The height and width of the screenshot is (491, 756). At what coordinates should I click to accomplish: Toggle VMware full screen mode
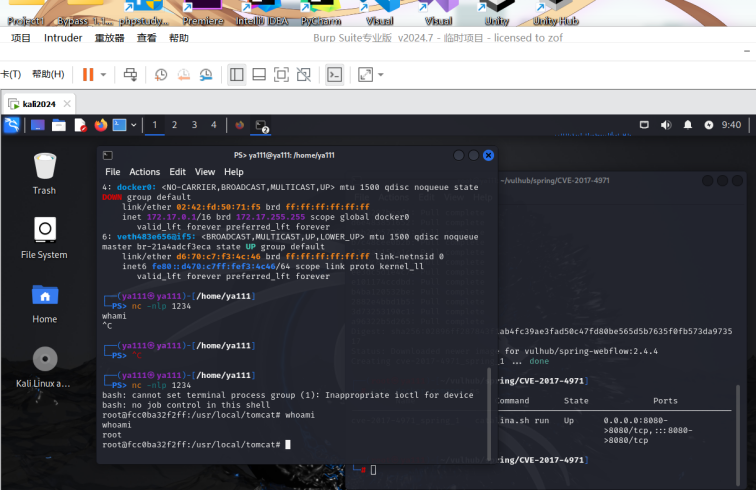[281, 74]
